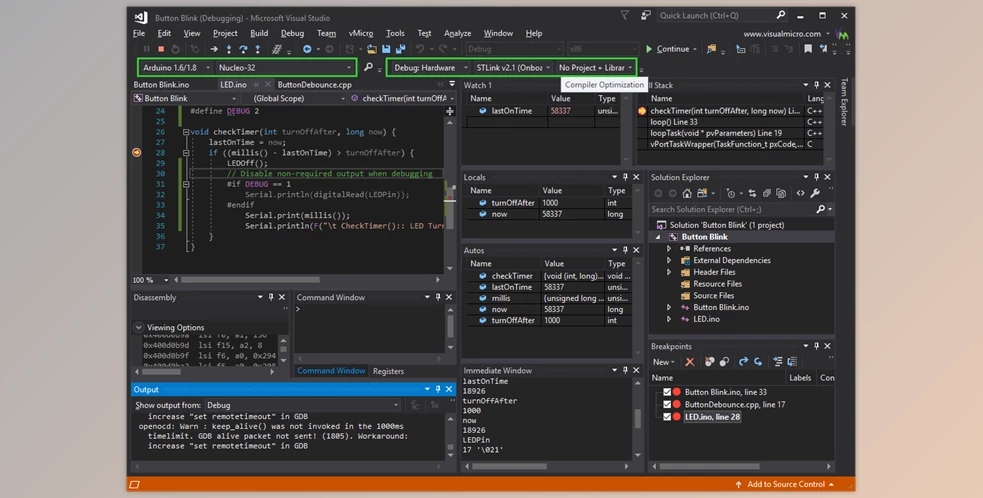This screenshot has width=983, height=498.
Task: Click New in Breakpoints toolbar
Action: click(663, 362)
